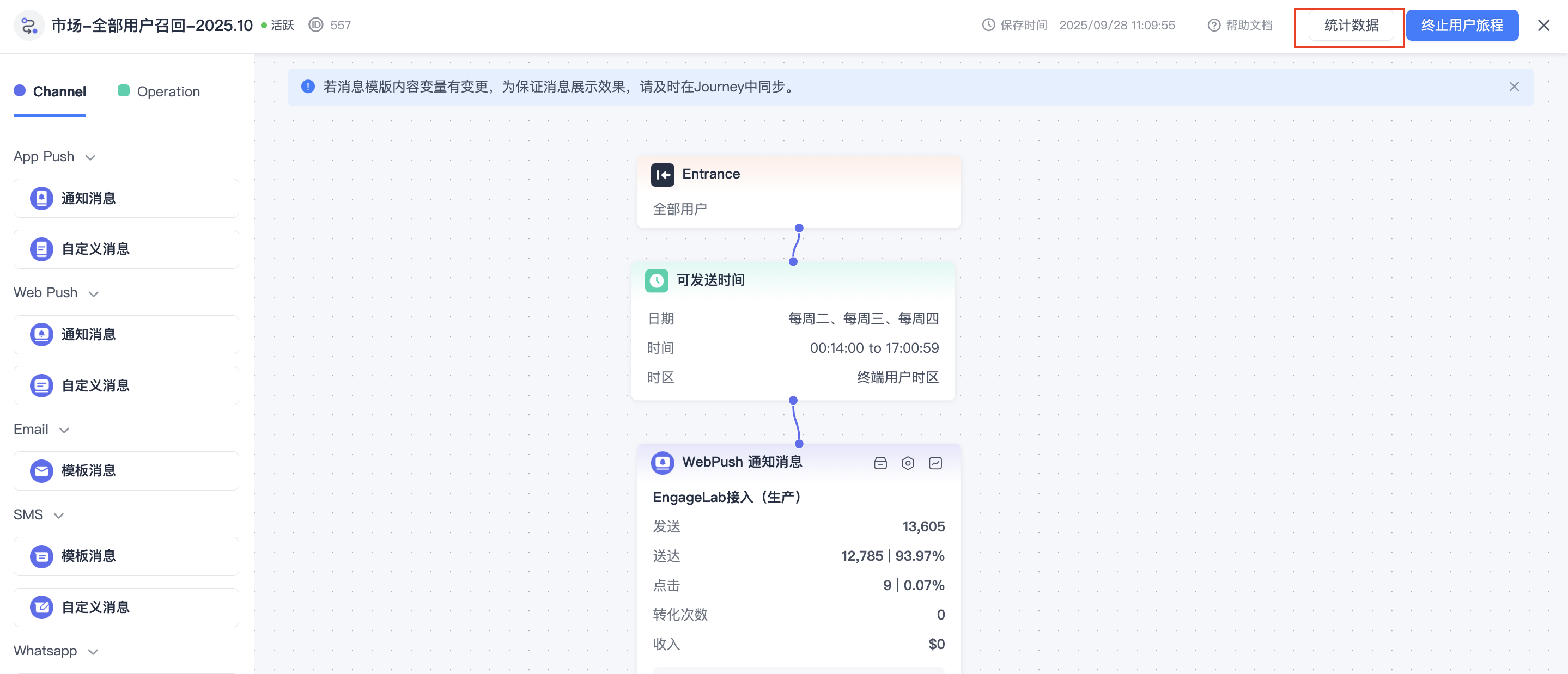This screenshot has width=1568, height=674.
Task: Collapse the Whatsapp section
Action: 93,652
